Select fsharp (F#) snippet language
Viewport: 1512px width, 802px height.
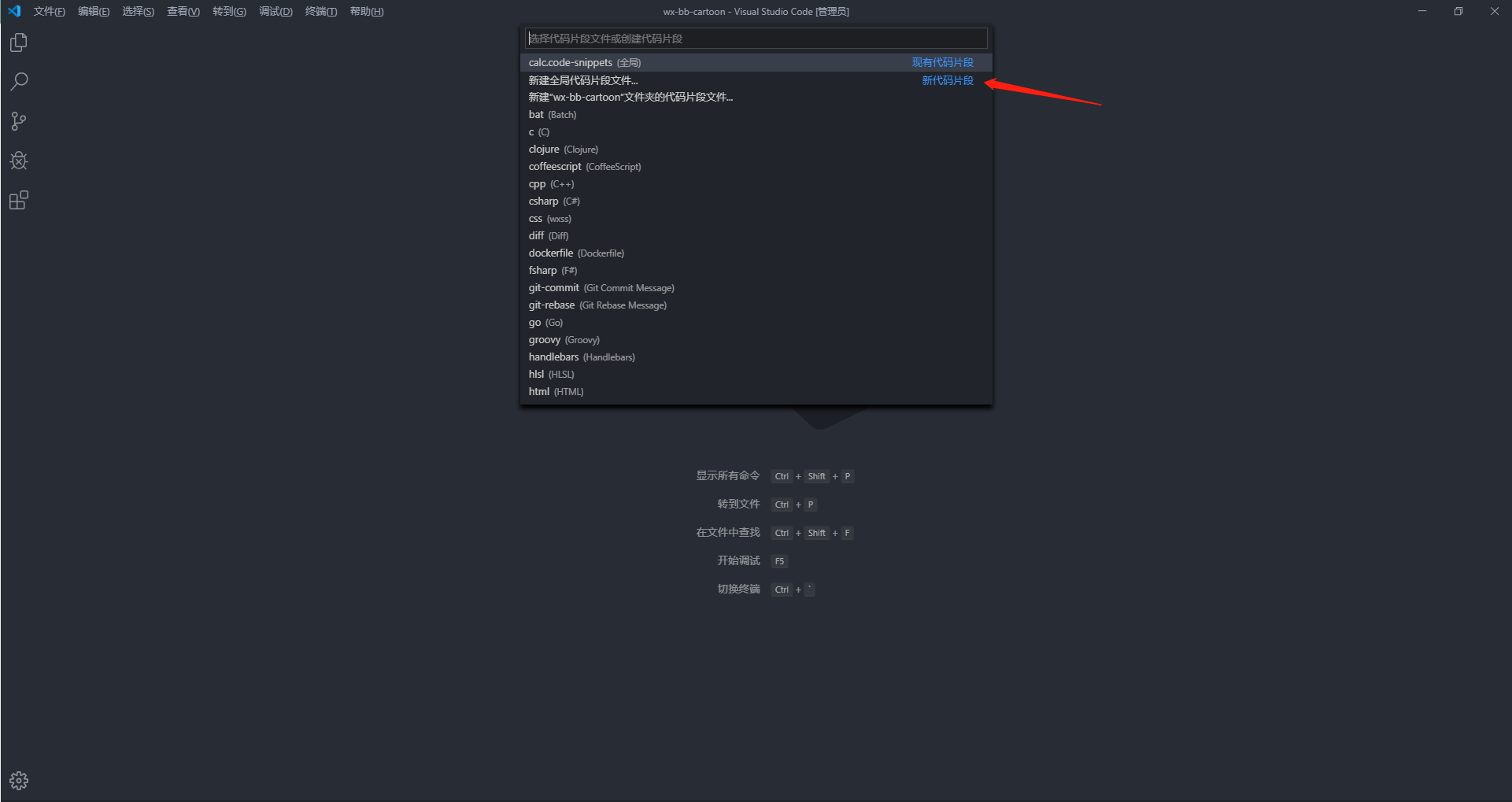tap(756, 271)
